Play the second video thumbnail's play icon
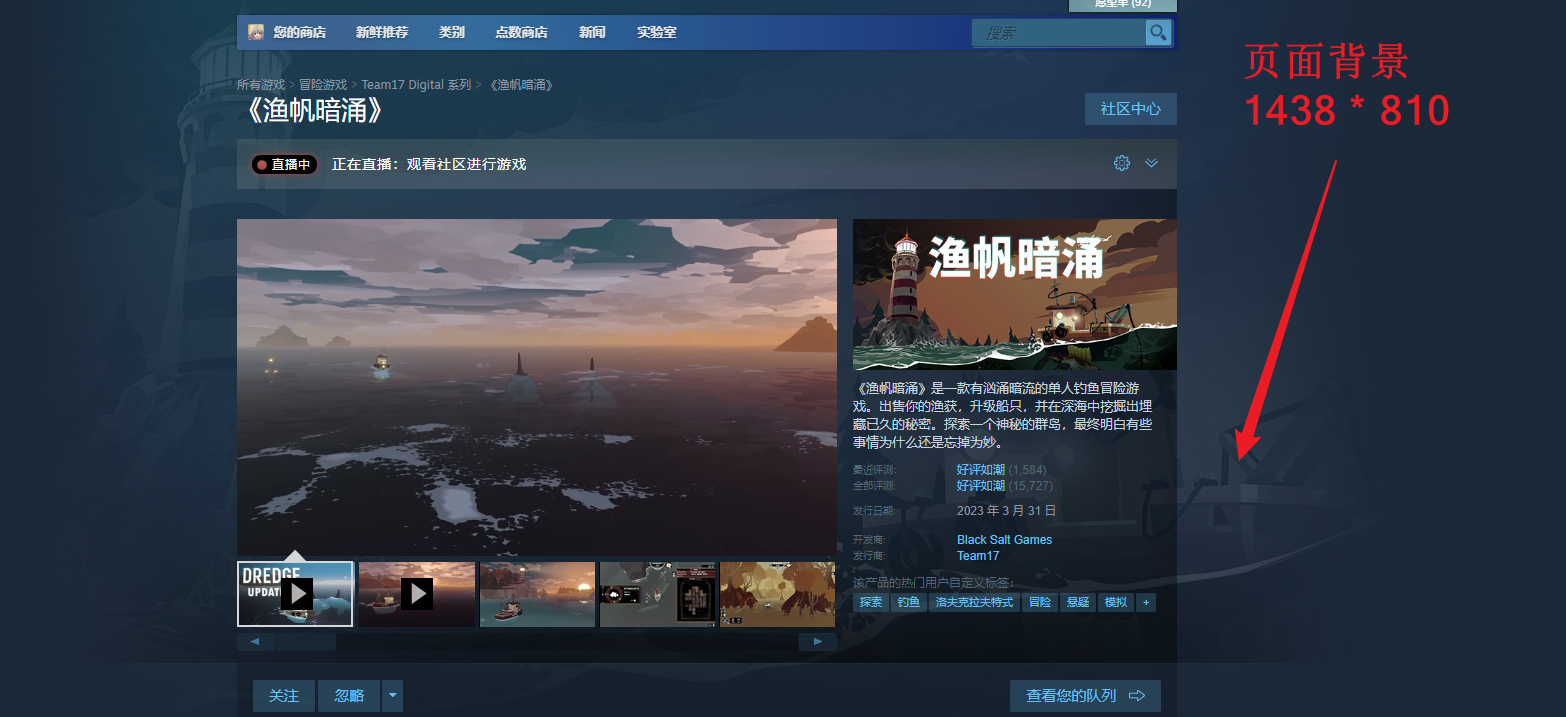This screenshot has height=717, width=1566. (416, 593)
